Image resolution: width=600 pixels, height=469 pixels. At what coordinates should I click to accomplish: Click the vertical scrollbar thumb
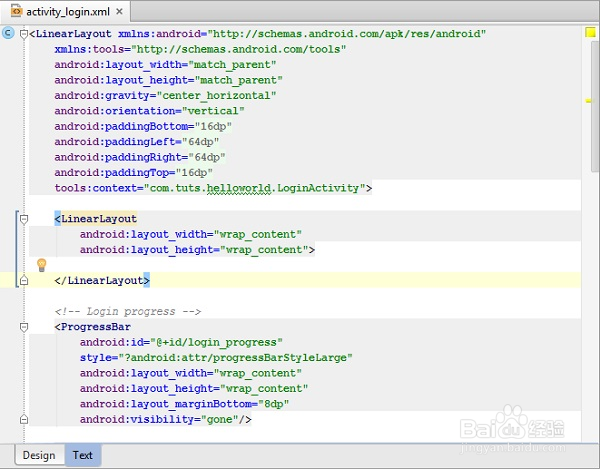(x=595, y=107)
